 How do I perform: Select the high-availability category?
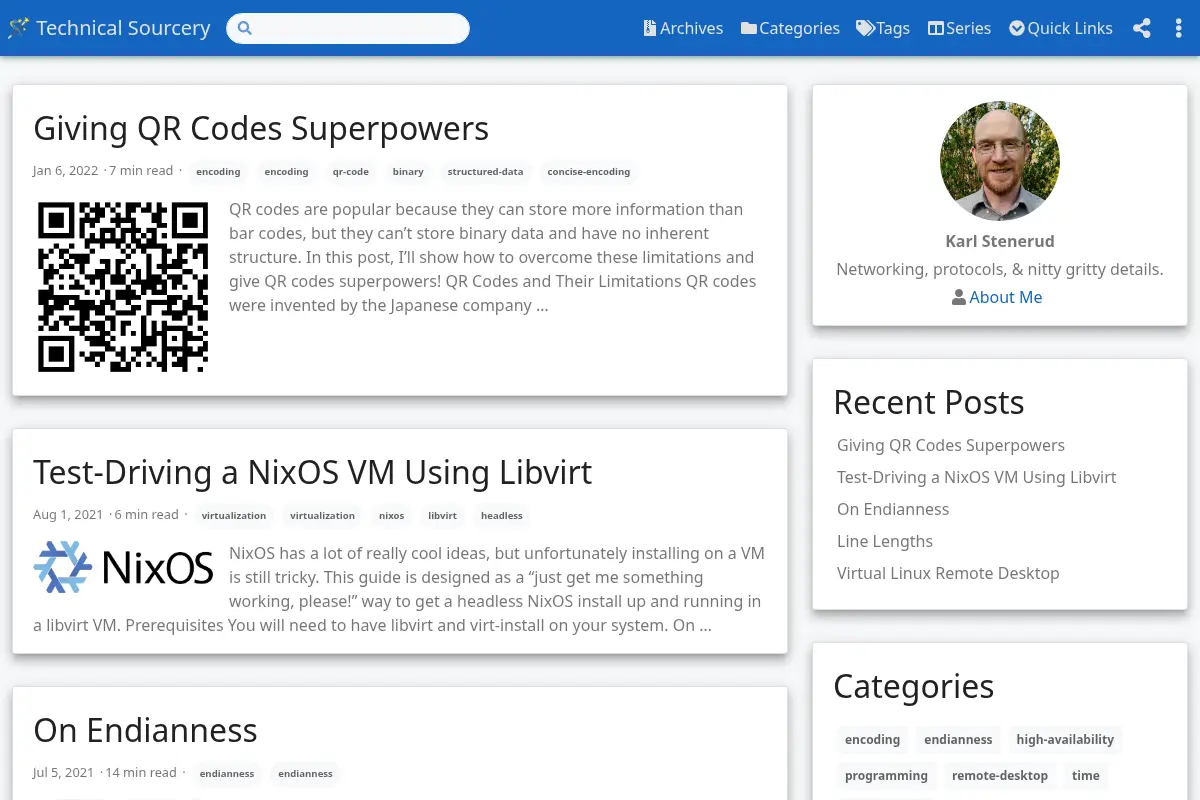tap(1065, 740)
